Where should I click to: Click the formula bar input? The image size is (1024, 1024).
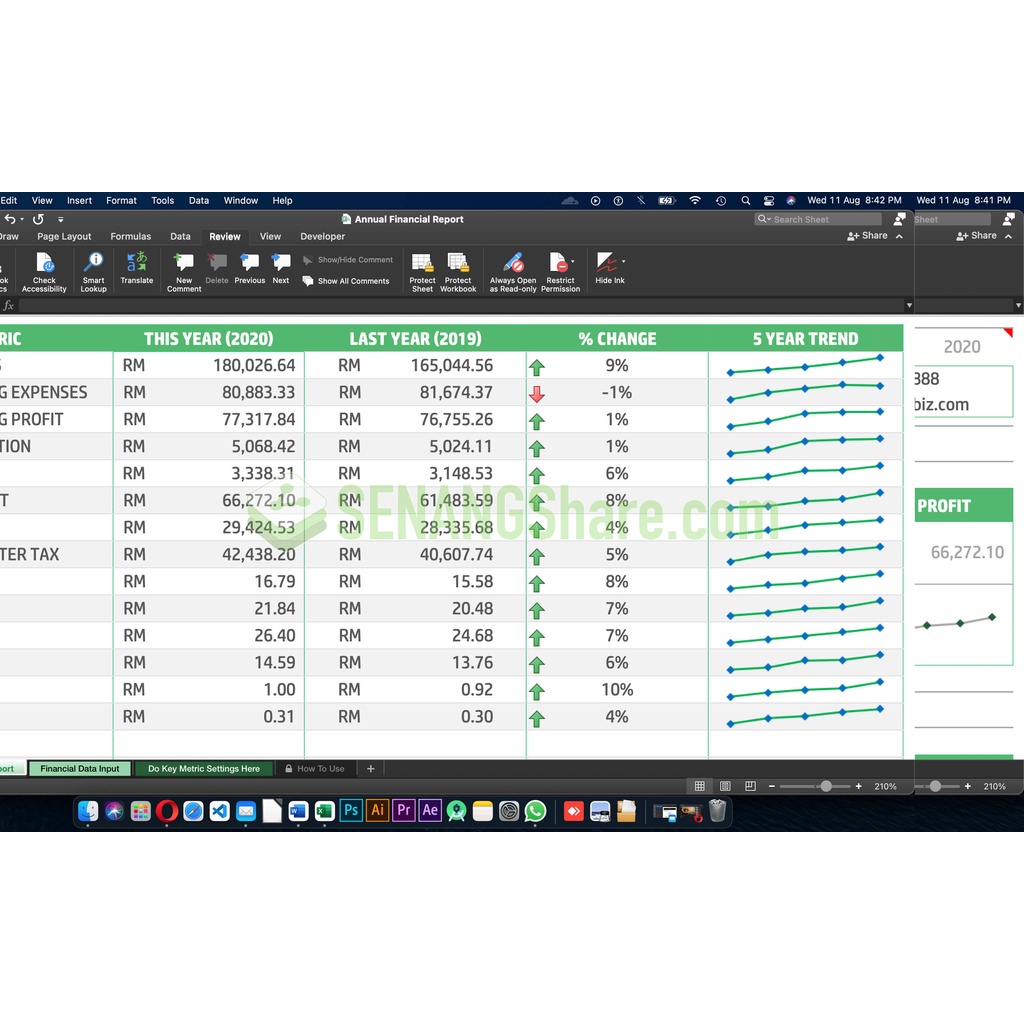pyautogui.click(x=460, y=305)
